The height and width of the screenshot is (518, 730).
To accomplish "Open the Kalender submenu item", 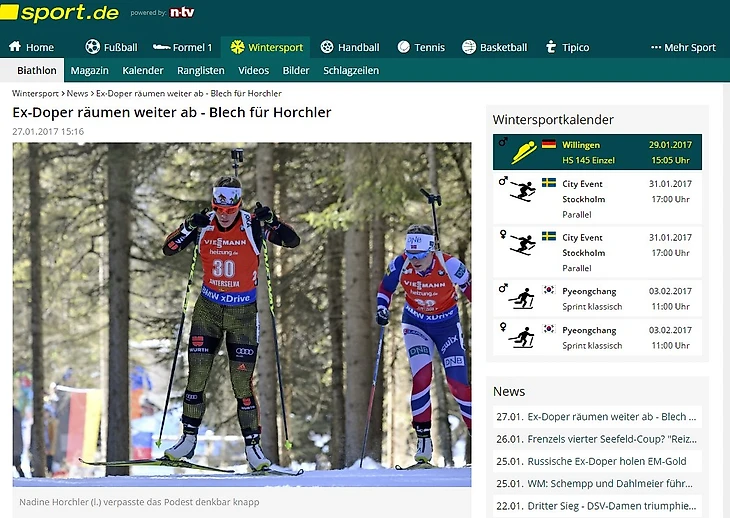I will click(x=142, y=71).
